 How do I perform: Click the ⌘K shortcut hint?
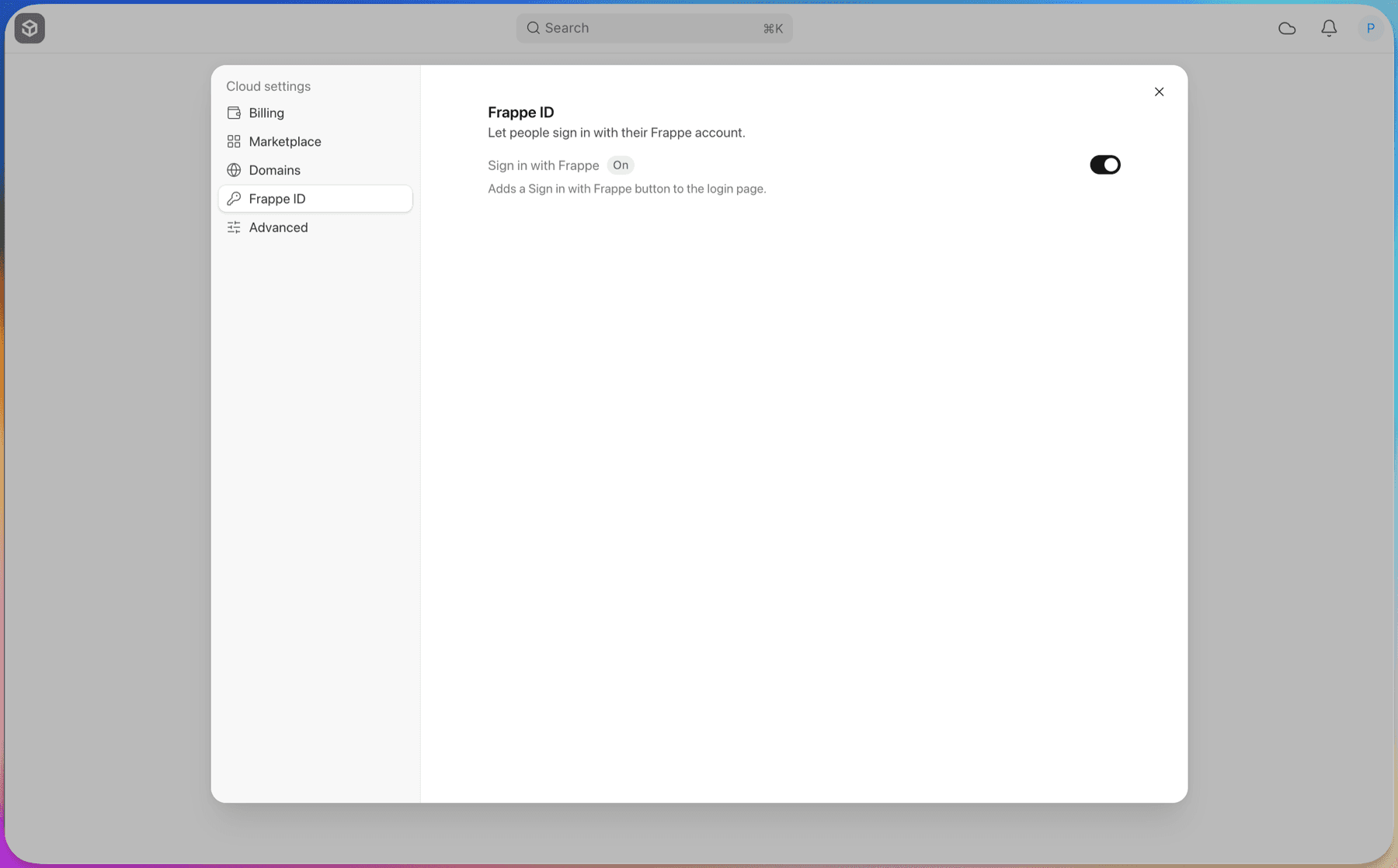(x=773, y=29)
